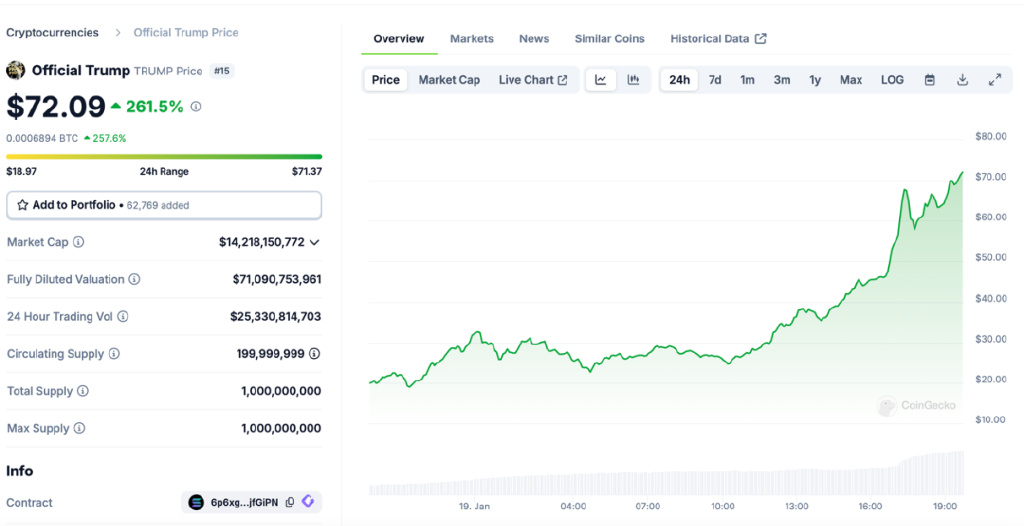The height and width of the screenshot is (526, 1024).
Task: Toggle the LOG scale option
Action: click(x=892, y=80)
